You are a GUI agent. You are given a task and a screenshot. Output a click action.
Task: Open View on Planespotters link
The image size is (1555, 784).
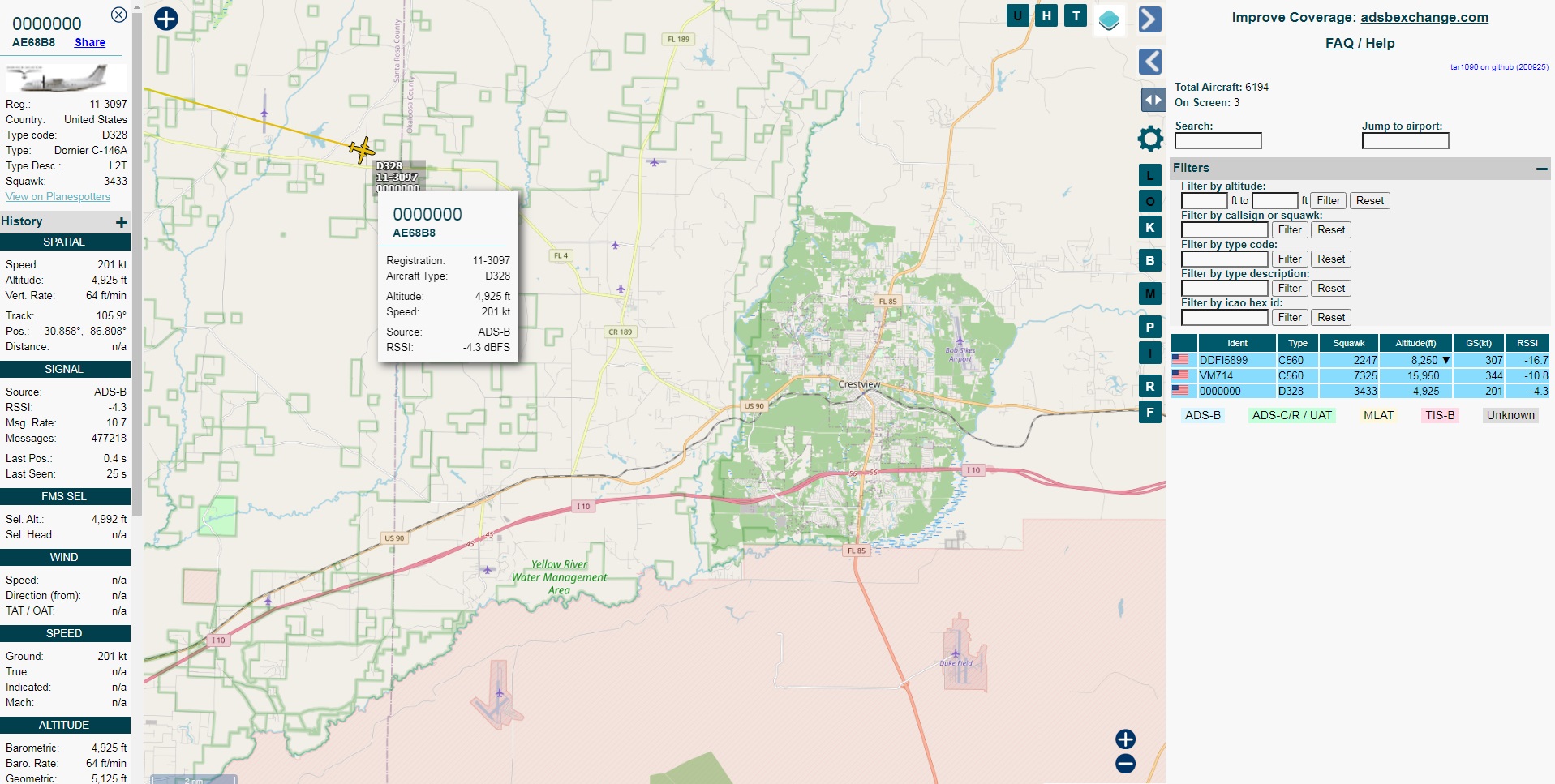(x=58, y=196)
